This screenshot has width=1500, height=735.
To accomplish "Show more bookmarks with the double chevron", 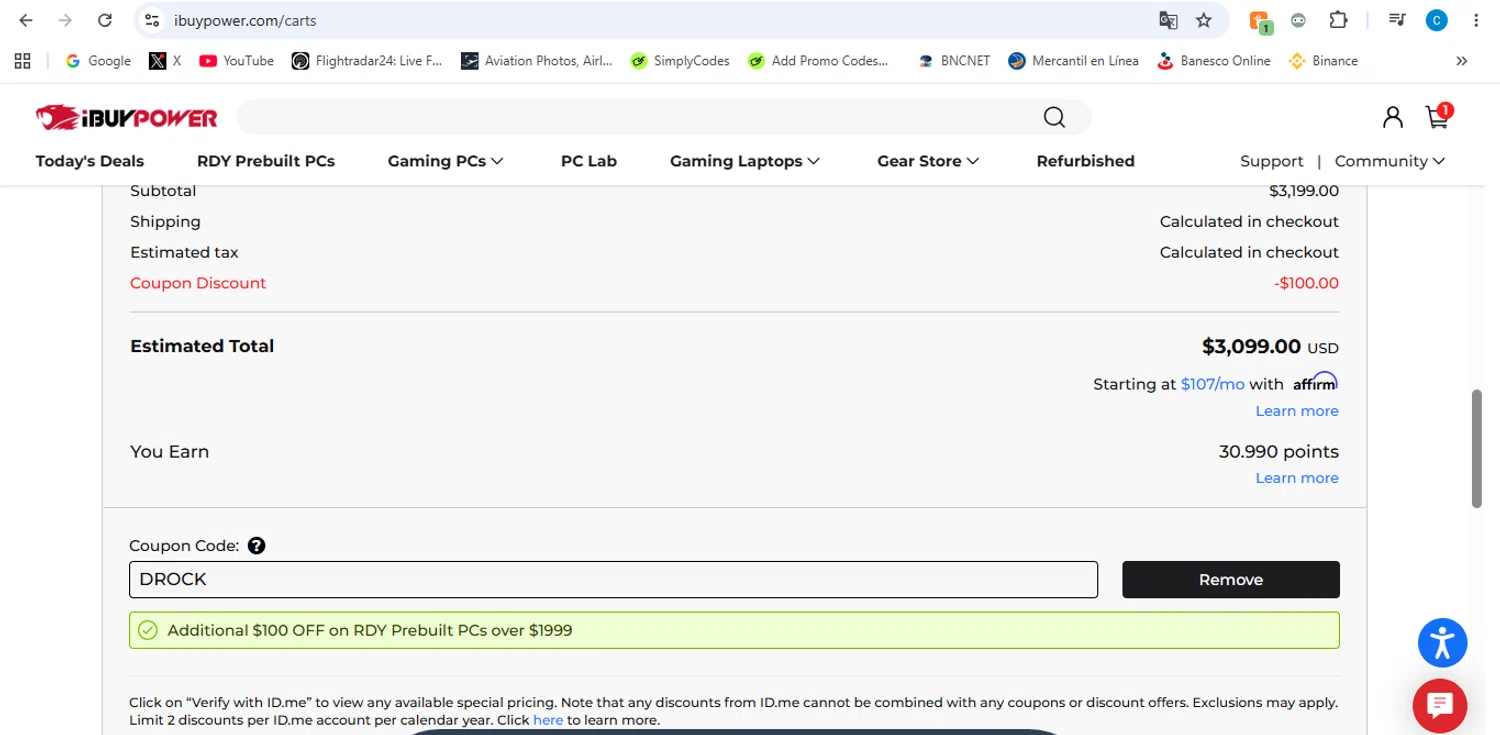I will (1461, 61).
